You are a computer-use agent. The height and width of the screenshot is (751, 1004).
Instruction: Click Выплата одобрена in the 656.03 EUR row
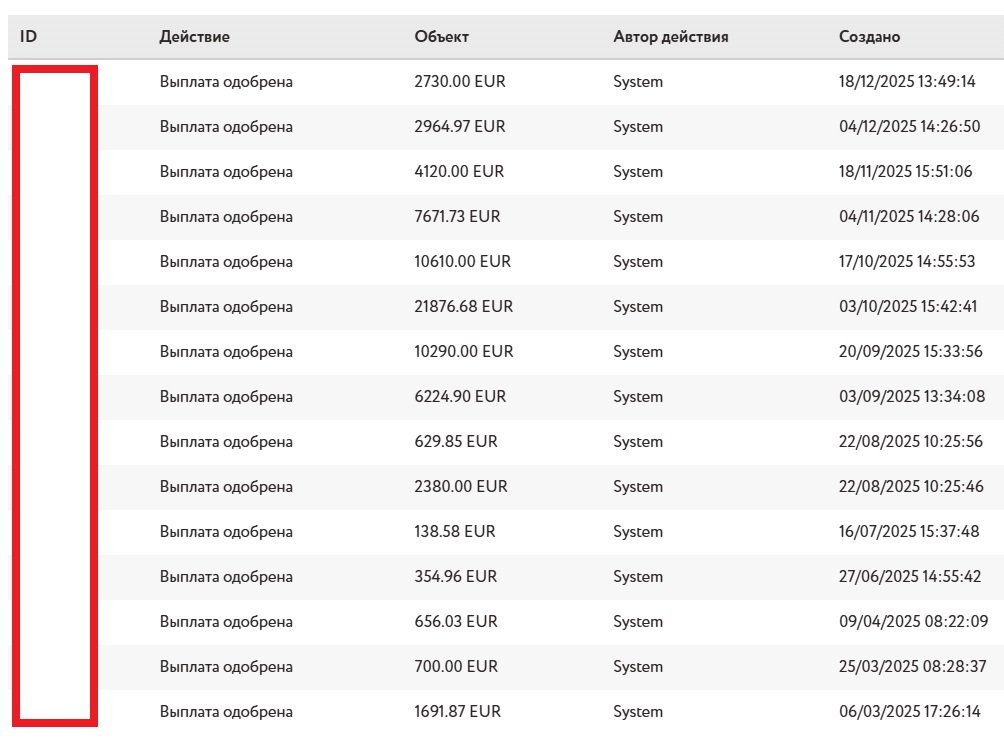click(x=226, y=622)
